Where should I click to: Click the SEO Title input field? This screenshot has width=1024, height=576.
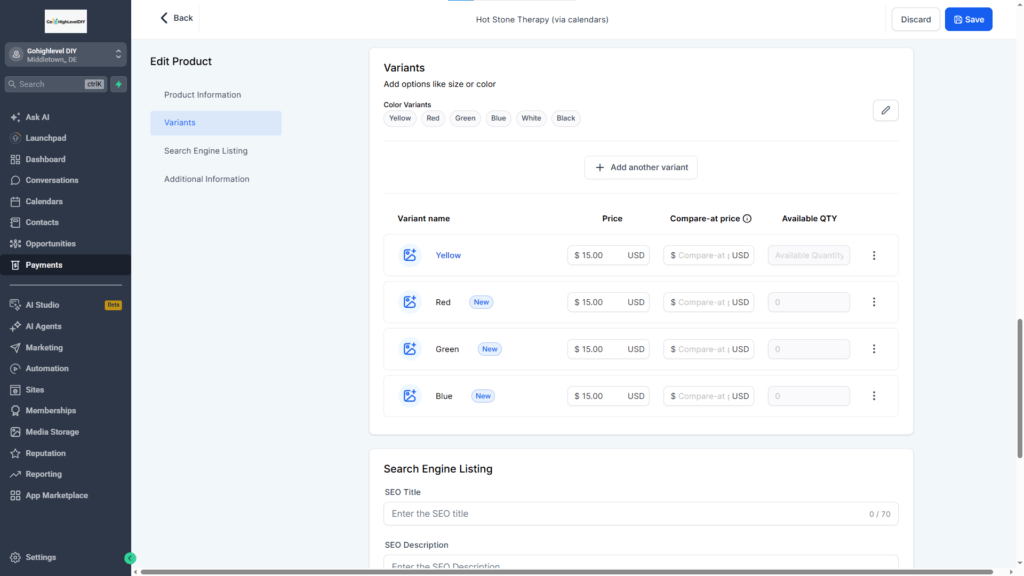click(x=641, y=514)
